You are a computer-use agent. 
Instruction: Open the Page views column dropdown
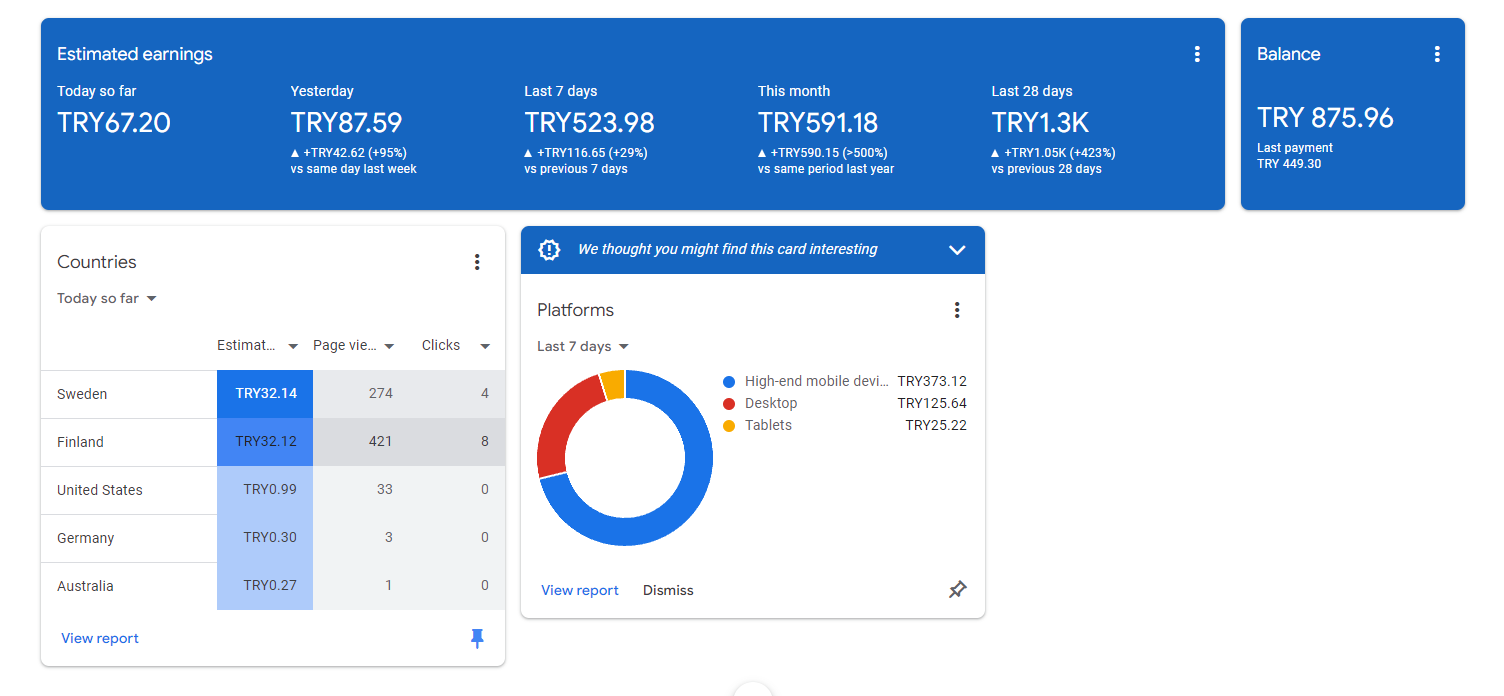(354, 345)
